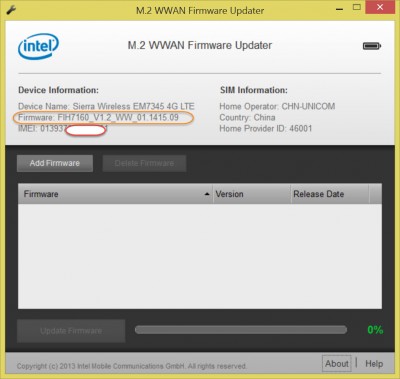Viewport: 400px width, 379px height.
Task: Minimize the Firmware Updater window
Action: click(339, 8)
